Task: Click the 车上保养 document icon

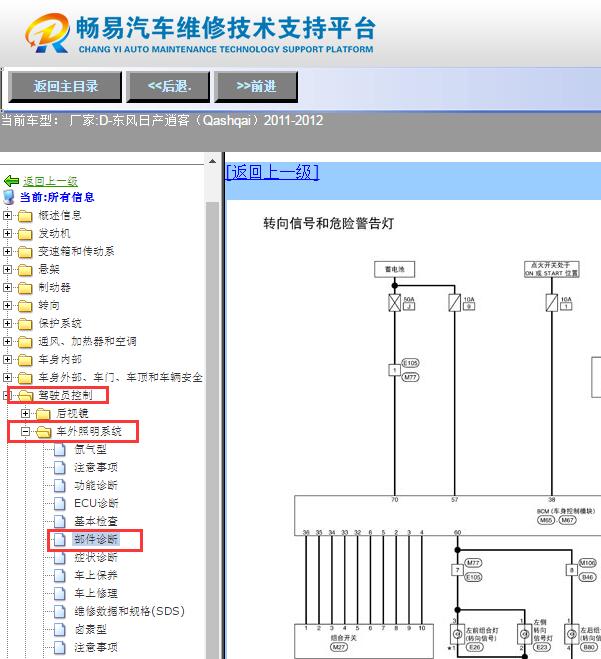Action: [x=60, y=575]
